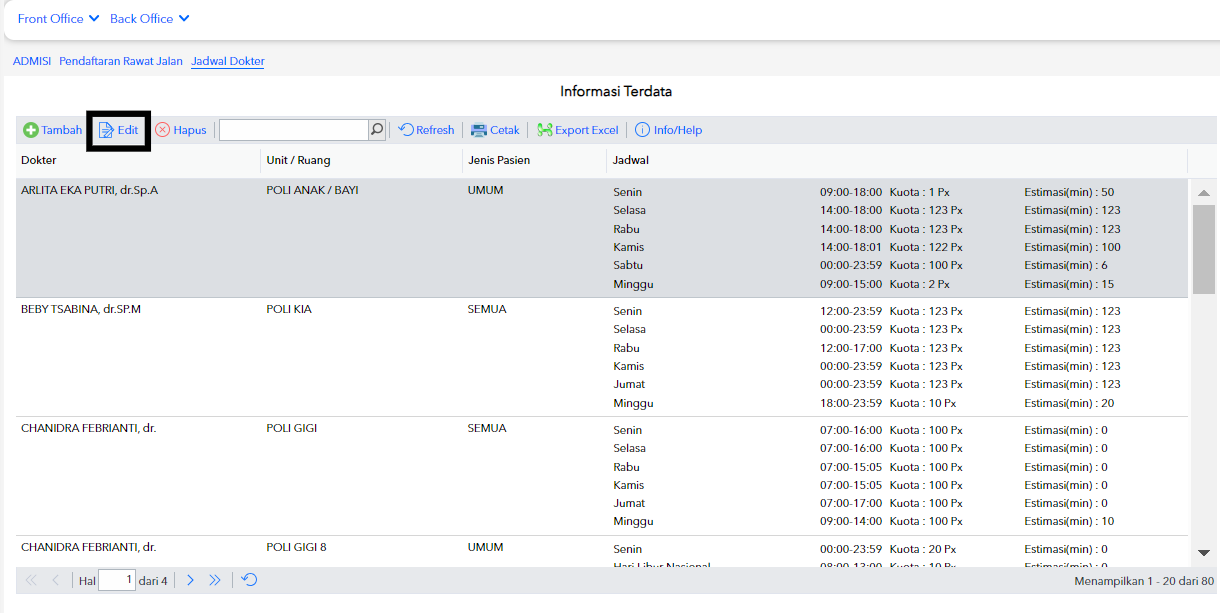
Task: Click schedule time 12:00-17:00
Action: (851, 348)
